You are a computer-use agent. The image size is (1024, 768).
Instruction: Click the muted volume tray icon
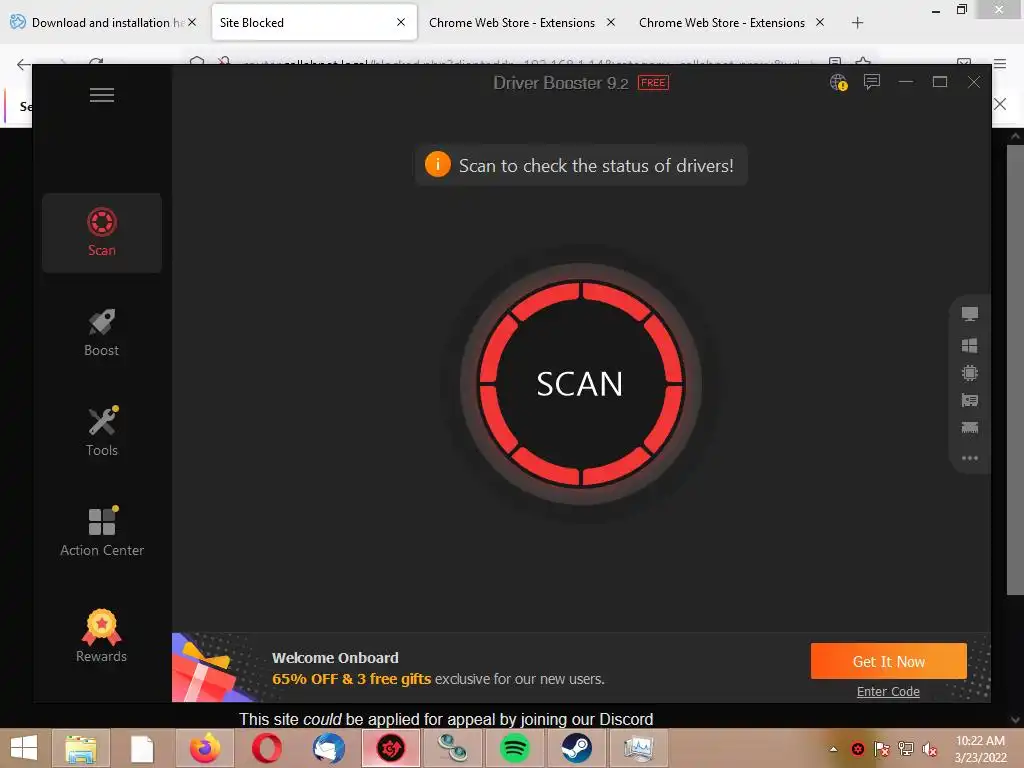point(930,749)
